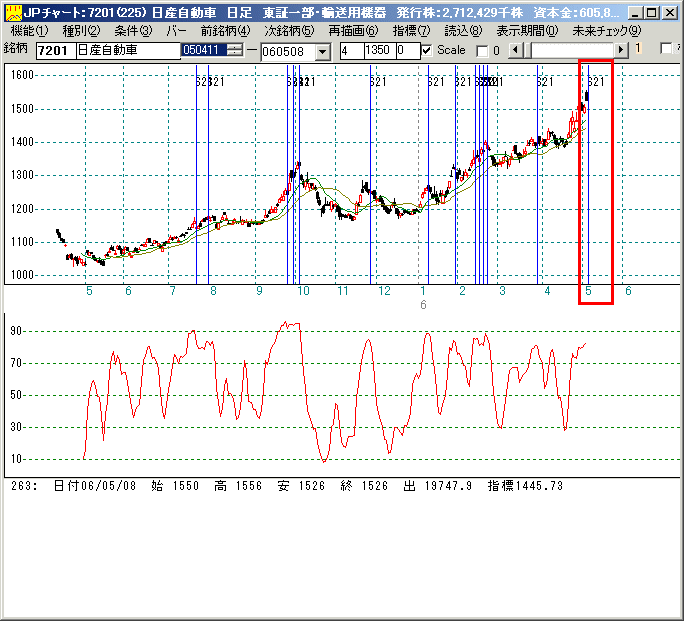Click the 1600 price axis label
684x621 pixels.
click(22, 75)
